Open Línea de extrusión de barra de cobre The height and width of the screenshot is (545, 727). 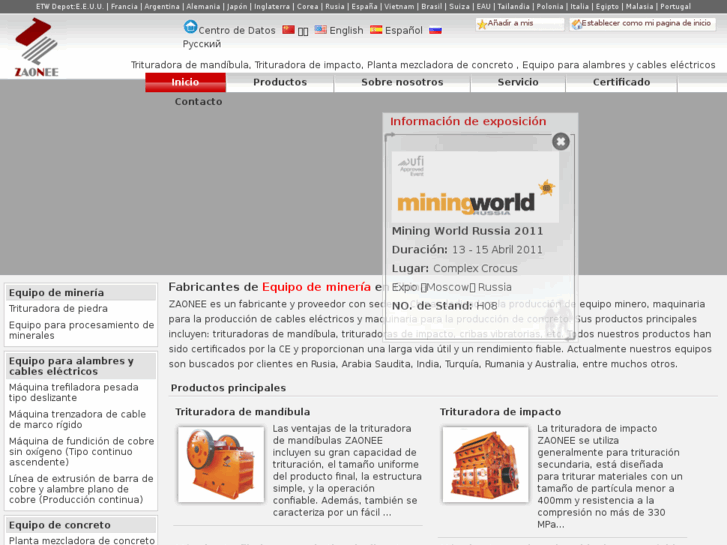coord(81,489)
